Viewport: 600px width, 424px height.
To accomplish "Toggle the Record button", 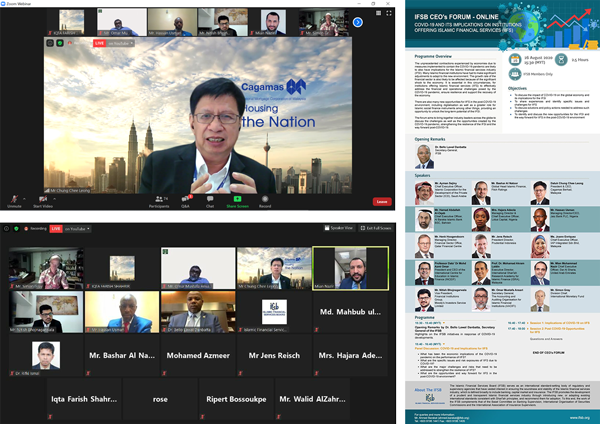I will [x=265, y=202].
